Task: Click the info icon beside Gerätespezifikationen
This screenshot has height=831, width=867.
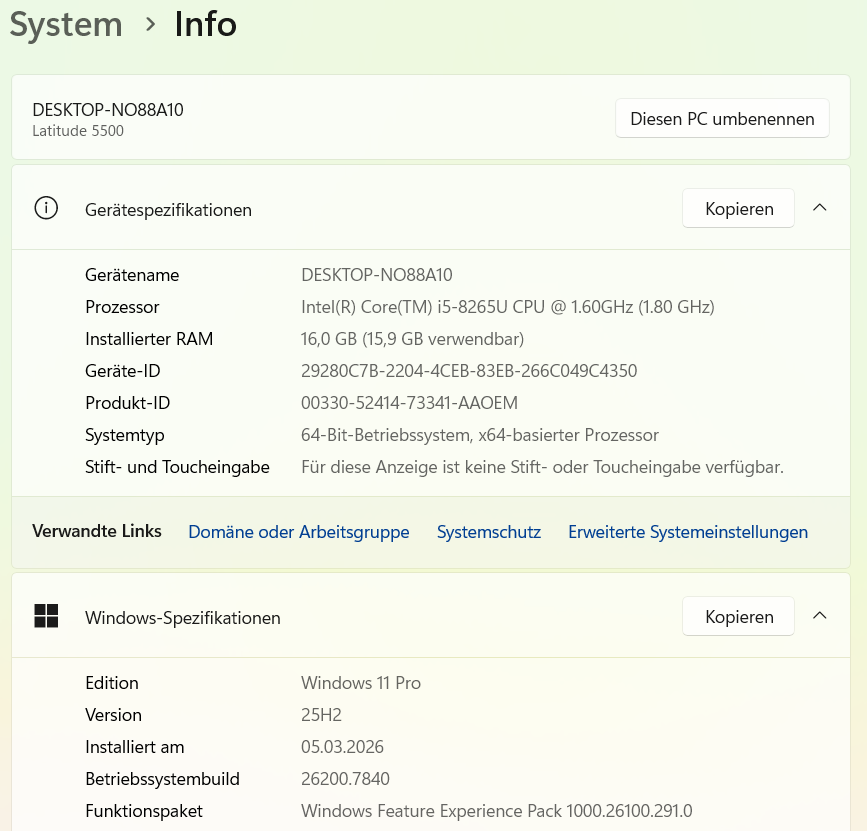Action: click(46, 208)
